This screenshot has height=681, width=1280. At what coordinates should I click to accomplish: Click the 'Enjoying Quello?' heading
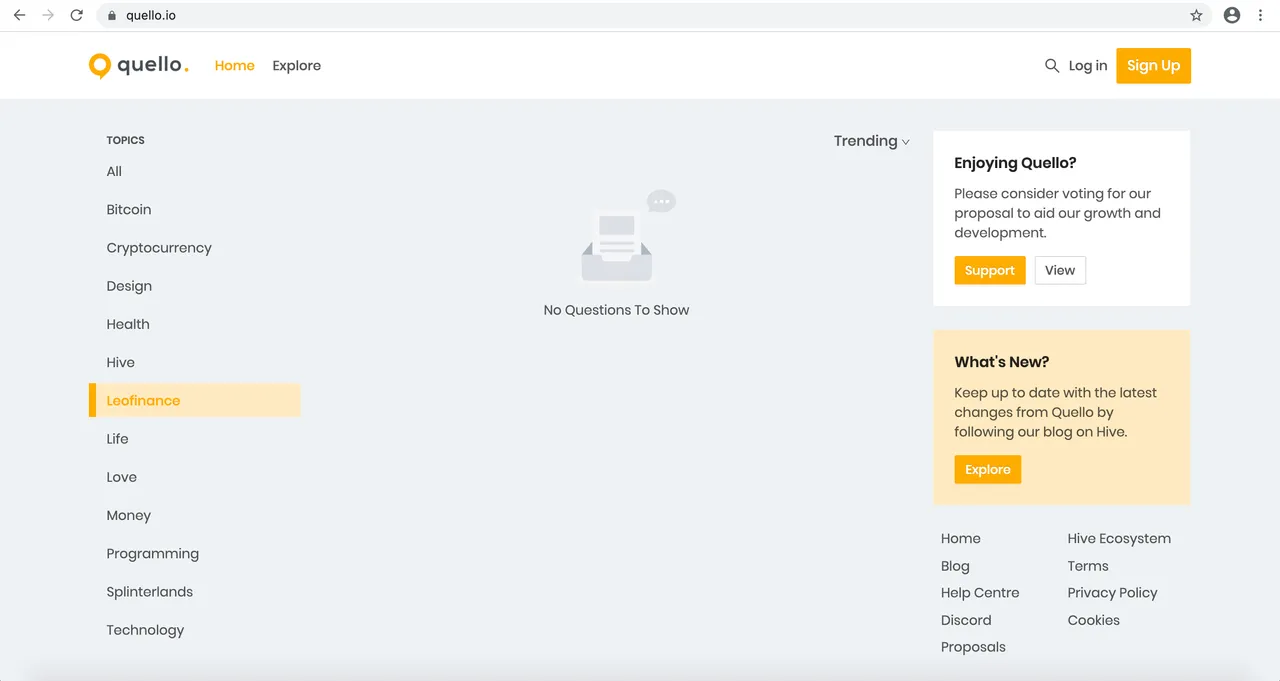1015,163
